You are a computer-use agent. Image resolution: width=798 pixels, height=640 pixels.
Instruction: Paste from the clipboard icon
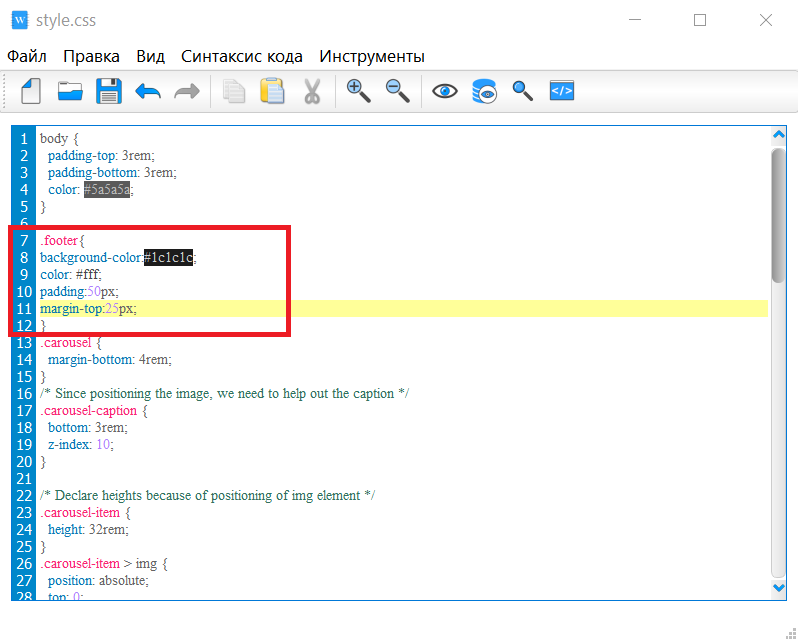(x=272, y=91)
